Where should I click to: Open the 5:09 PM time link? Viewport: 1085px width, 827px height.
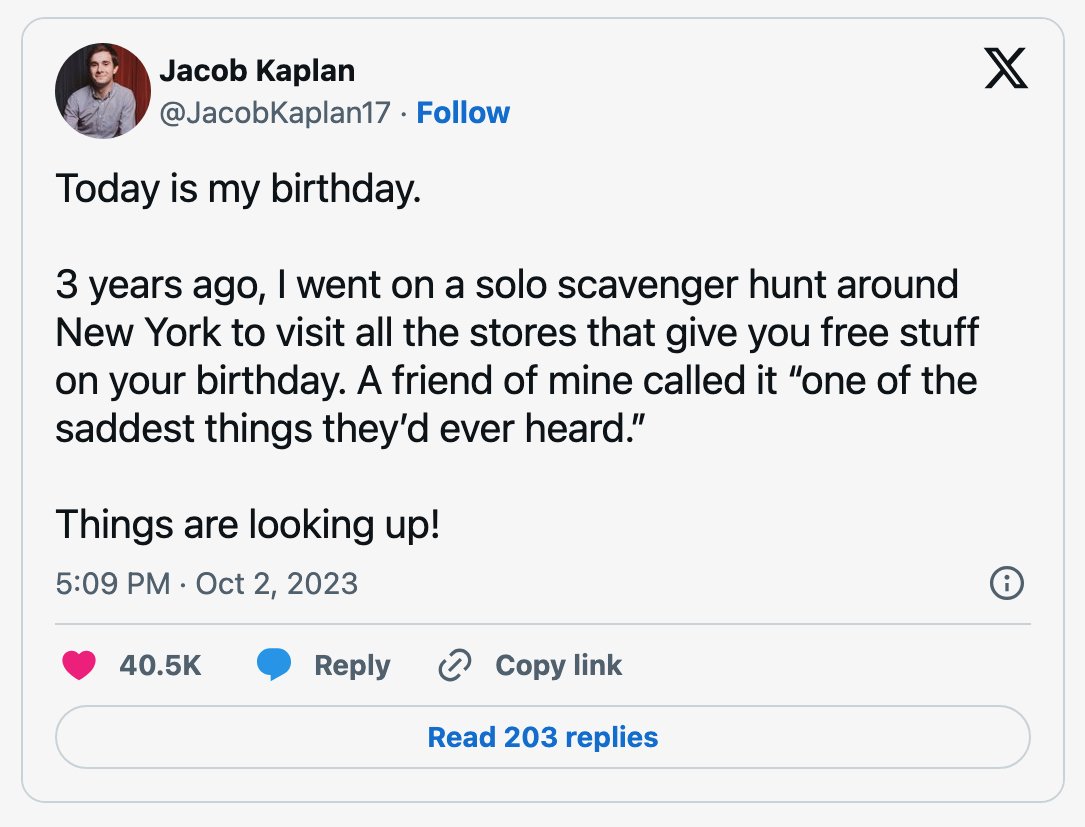point(113,583)
